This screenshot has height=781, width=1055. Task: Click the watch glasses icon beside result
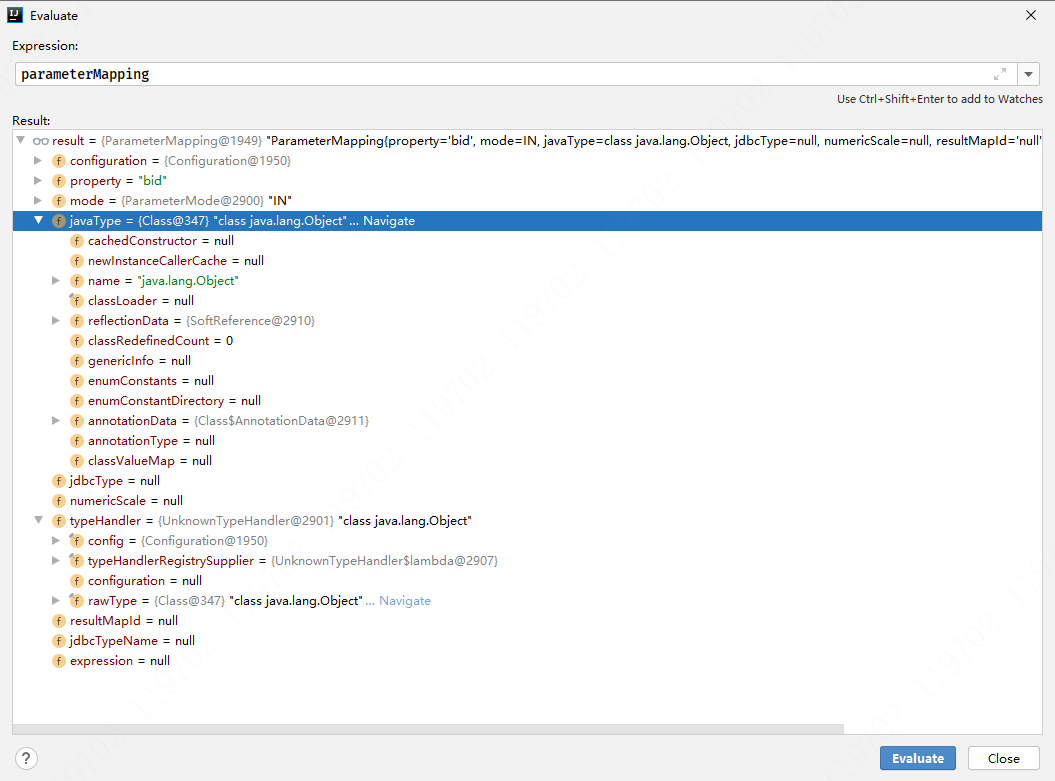41,141
